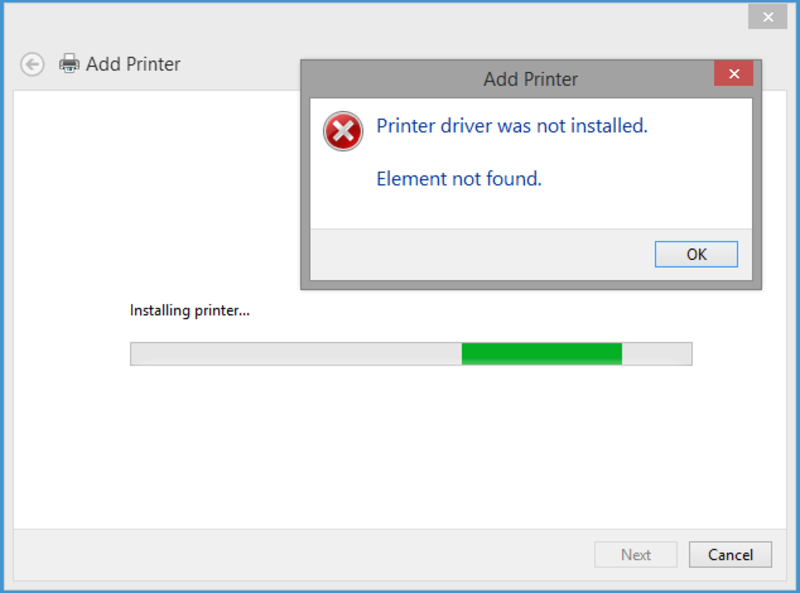Click the grey footer strip of error dialog
Viewport: 800px width, 593px height.
480,254
